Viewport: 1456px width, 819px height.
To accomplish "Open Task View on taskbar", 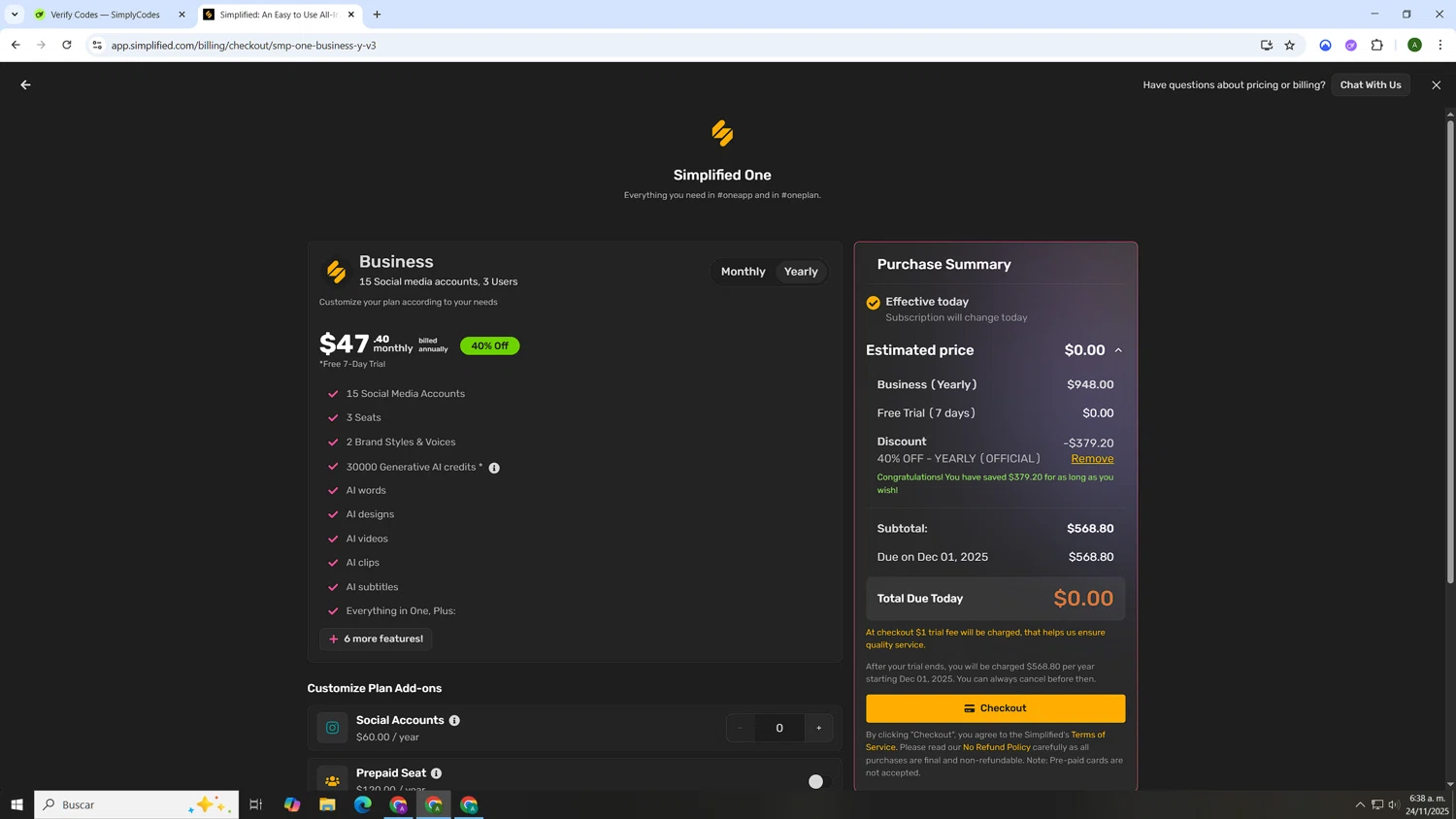I will (x=255, y=804).
